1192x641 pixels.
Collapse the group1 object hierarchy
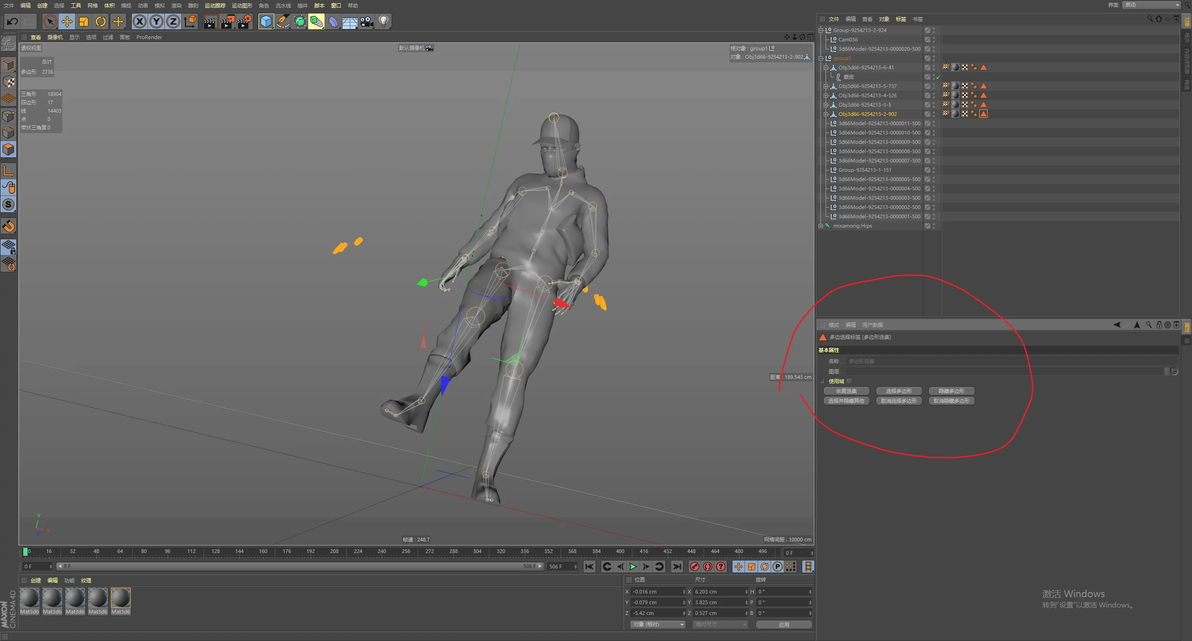coord(821,58)
